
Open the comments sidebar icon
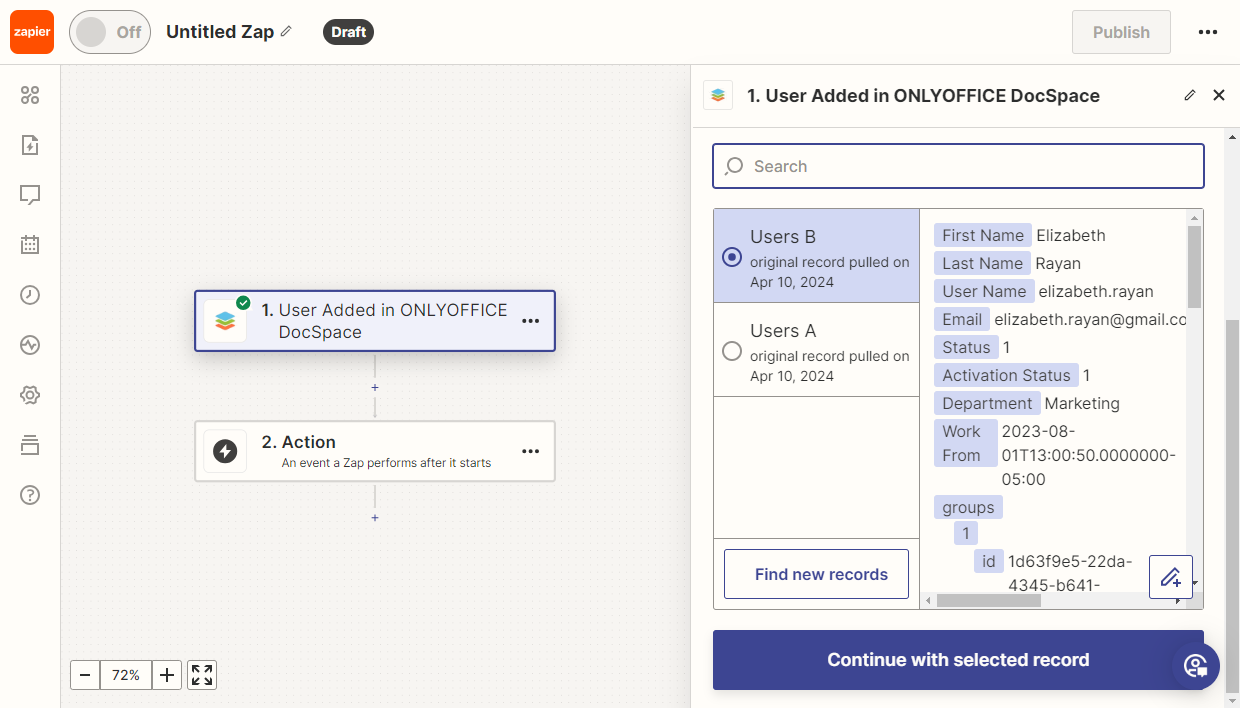(30, 195)
